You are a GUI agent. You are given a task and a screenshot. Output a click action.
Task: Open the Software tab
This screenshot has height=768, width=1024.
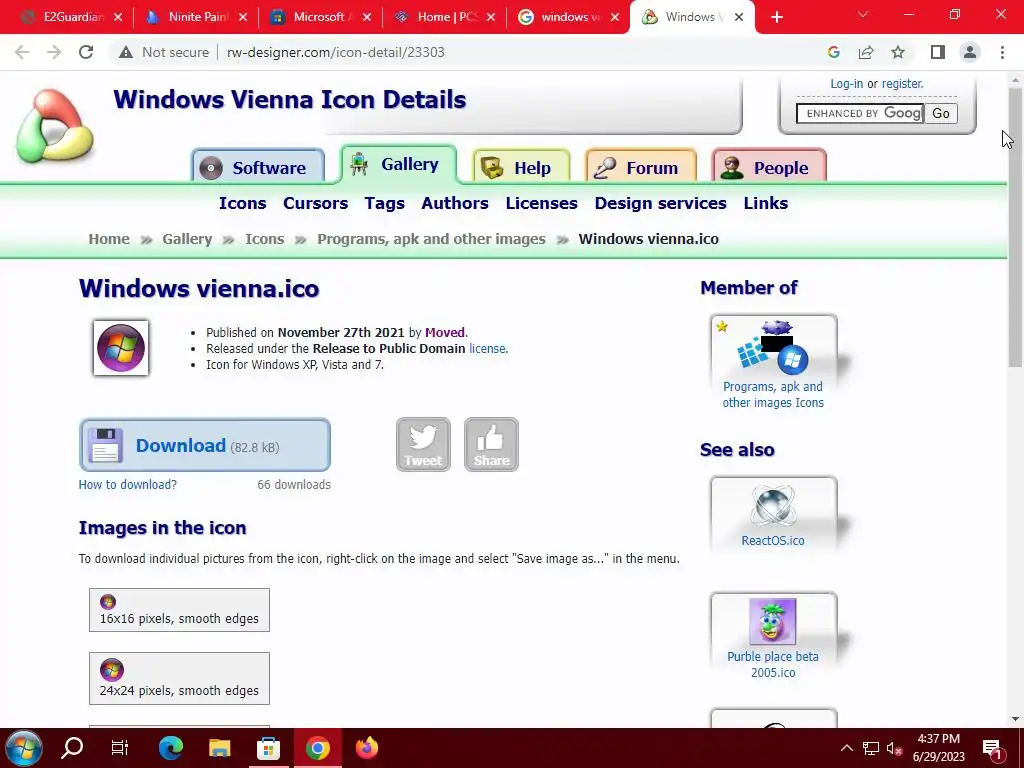(x=259, y=167)
